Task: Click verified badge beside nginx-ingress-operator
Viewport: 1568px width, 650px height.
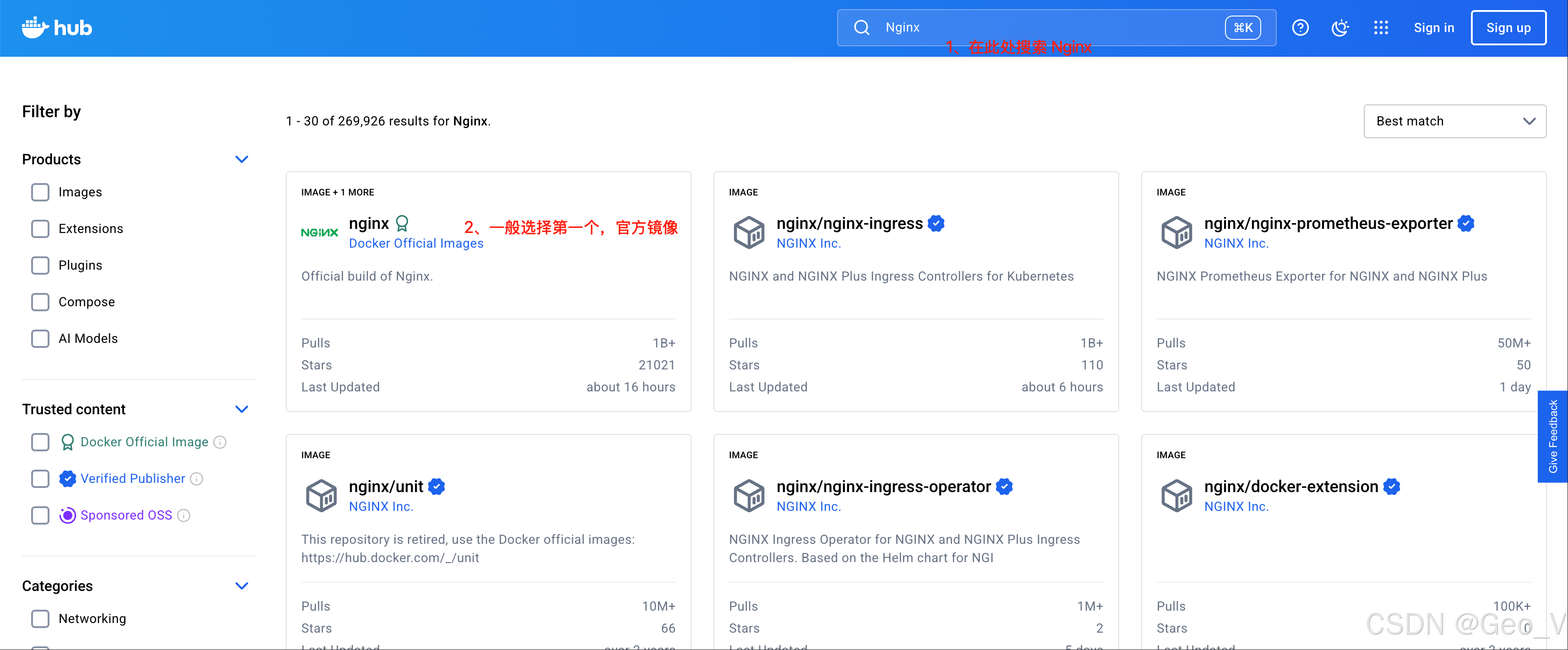Action: tap(1004, 486)
